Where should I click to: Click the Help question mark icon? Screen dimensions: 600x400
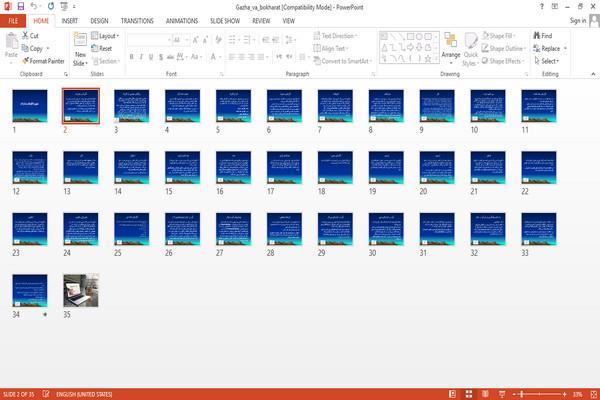541,7
